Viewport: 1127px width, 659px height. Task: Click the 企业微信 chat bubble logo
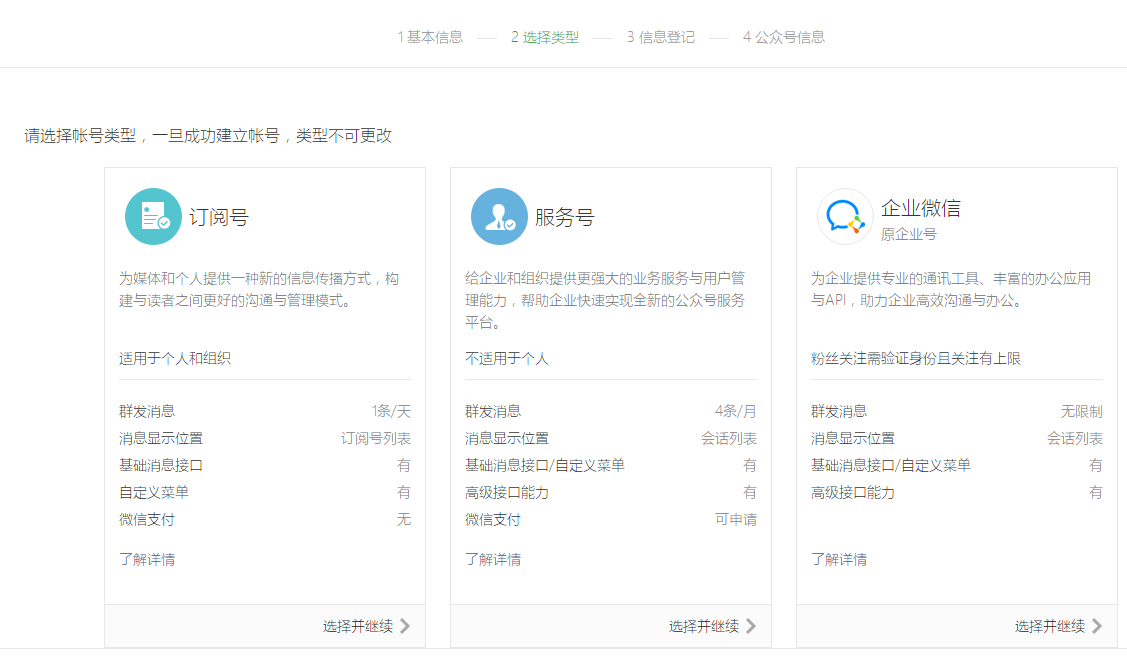845,215
